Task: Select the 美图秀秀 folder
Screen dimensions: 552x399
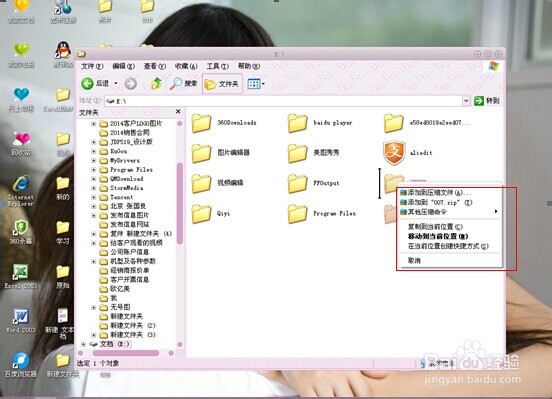Action: click(313, 153)
